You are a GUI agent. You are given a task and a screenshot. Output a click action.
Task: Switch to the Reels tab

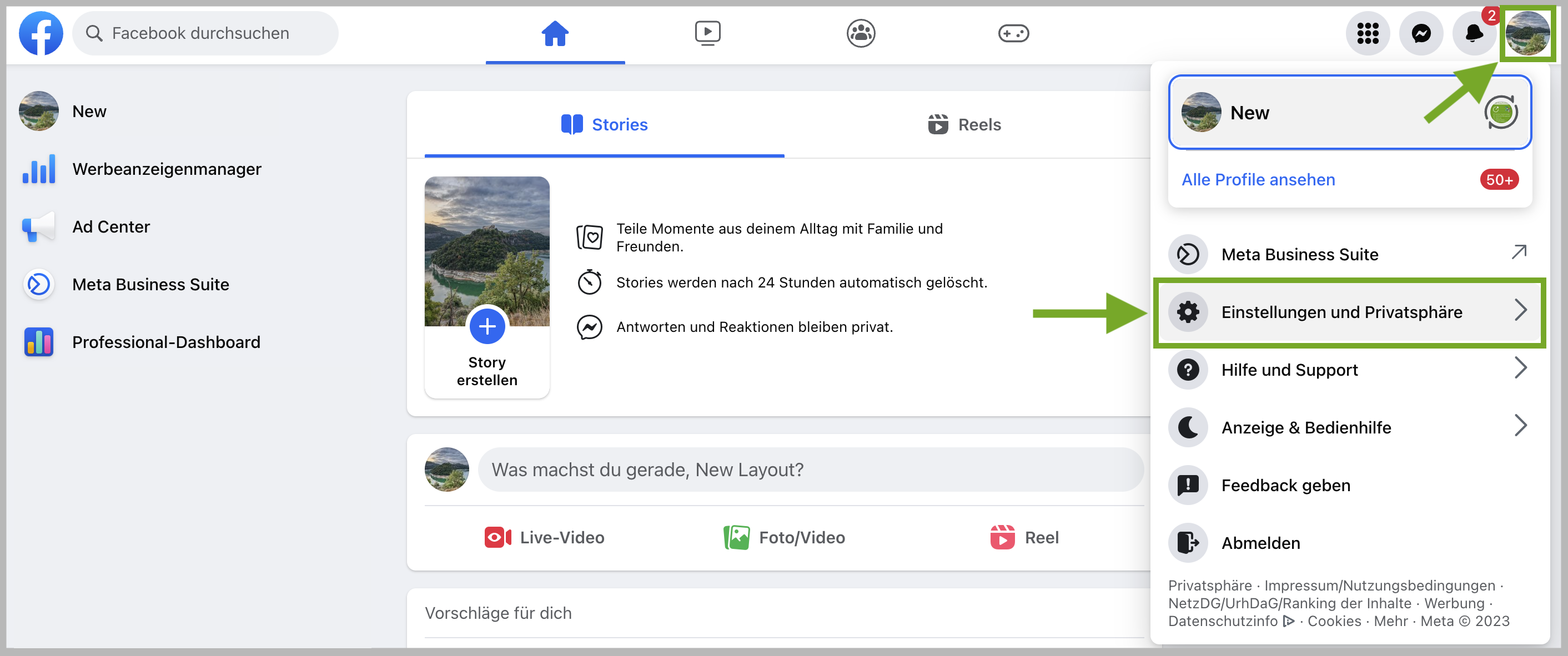coord(964,124)
